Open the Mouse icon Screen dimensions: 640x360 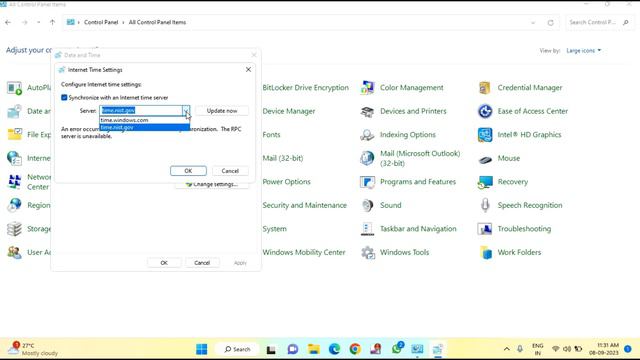pyautogui.click(x=485, y=158)
